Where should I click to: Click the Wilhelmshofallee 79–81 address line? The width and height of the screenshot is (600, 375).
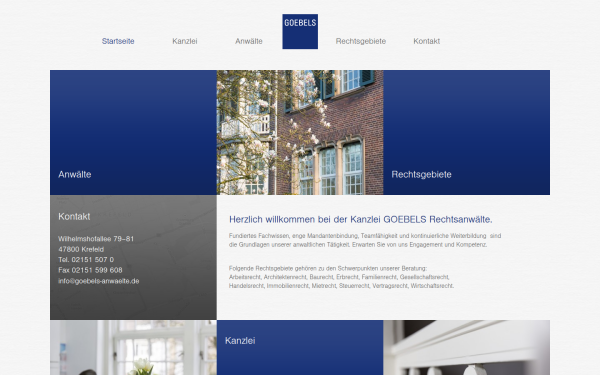96,239
